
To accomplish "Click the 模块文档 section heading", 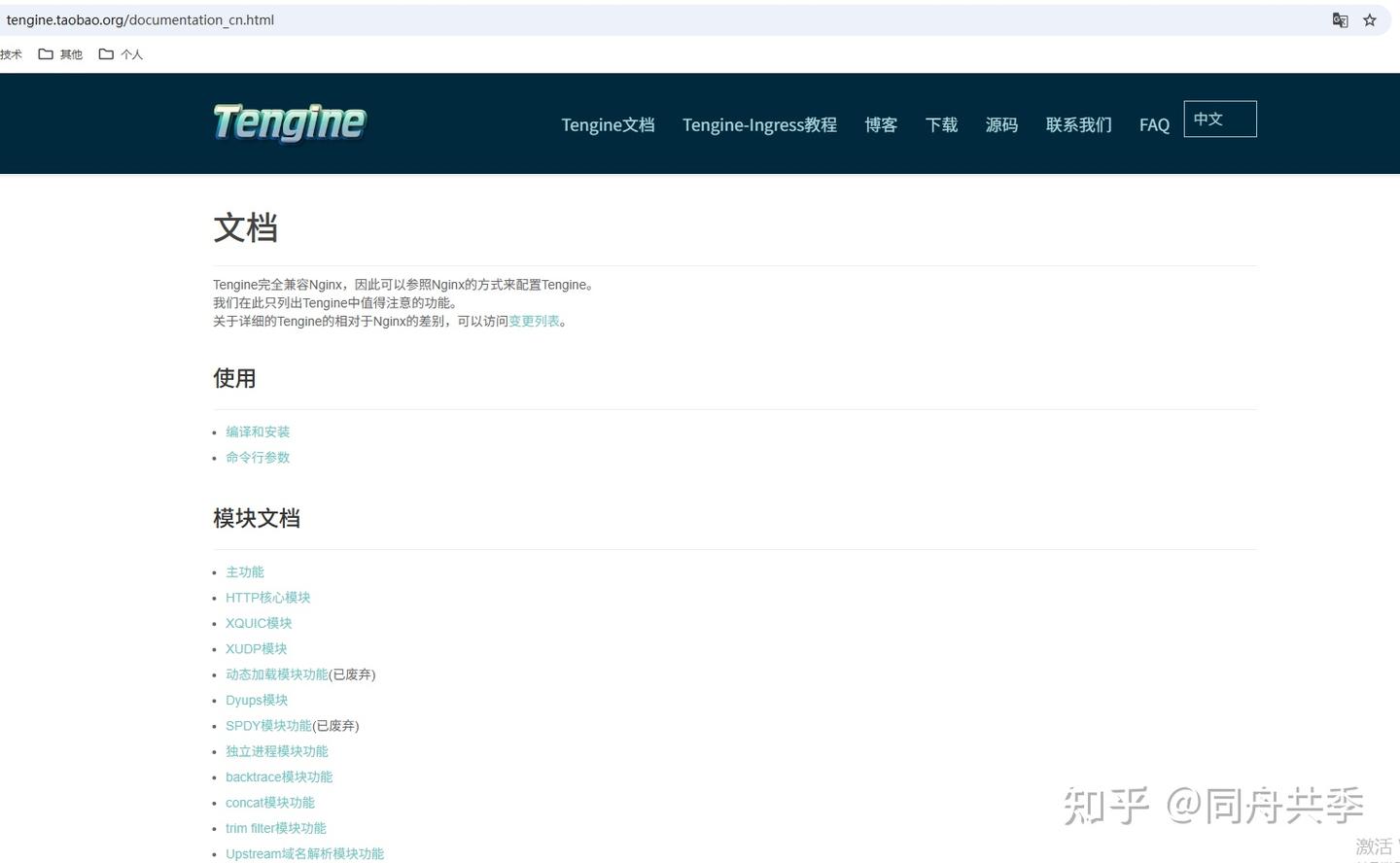I will [257, 519].
